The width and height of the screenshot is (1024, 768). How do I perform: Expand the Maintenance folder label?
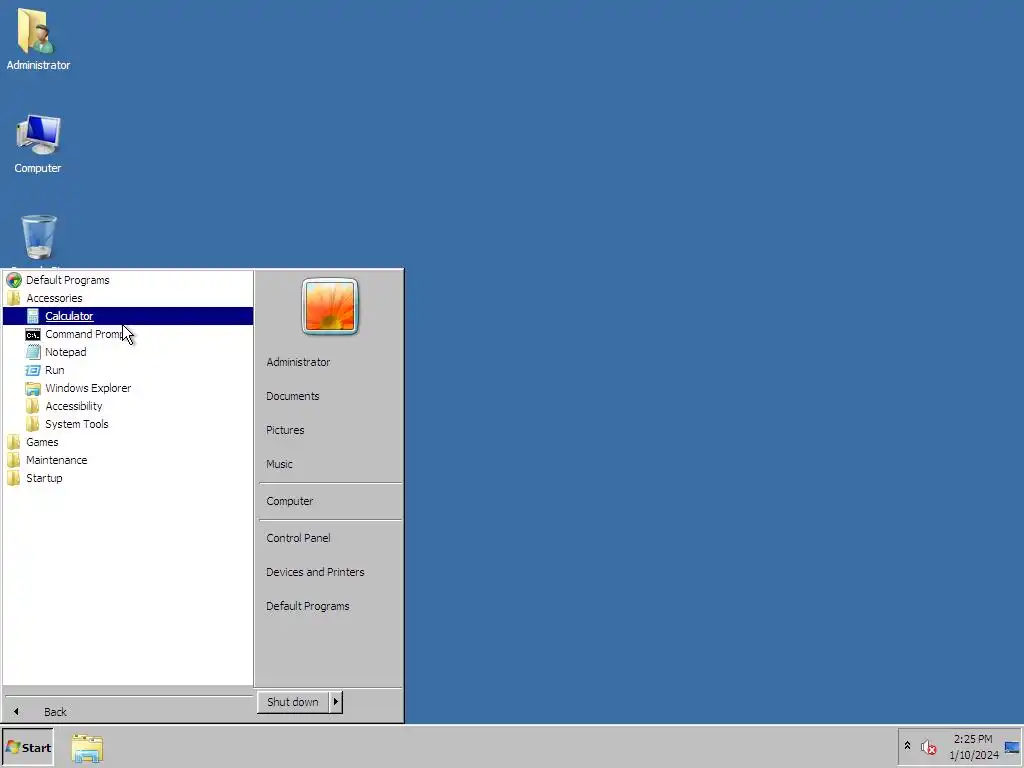coord(56,460)
